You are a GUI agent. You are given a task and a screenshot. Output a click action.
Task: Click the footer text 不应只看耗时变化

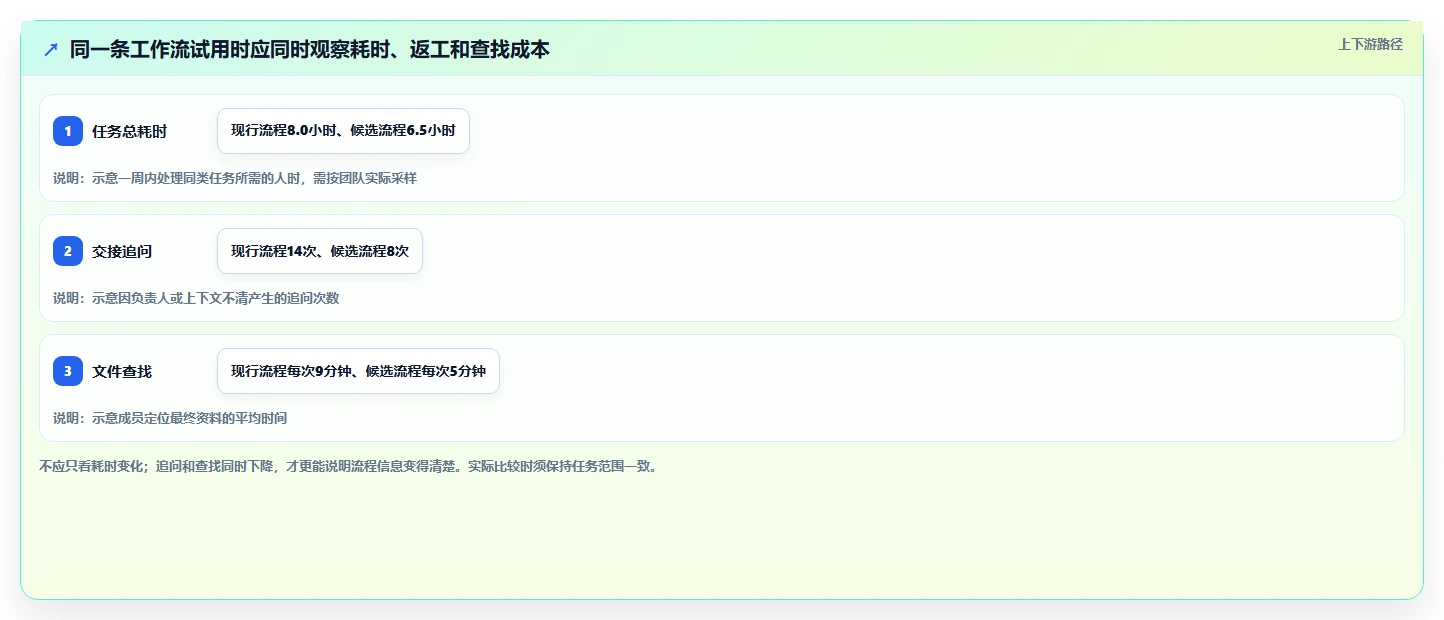click(348, 466)
